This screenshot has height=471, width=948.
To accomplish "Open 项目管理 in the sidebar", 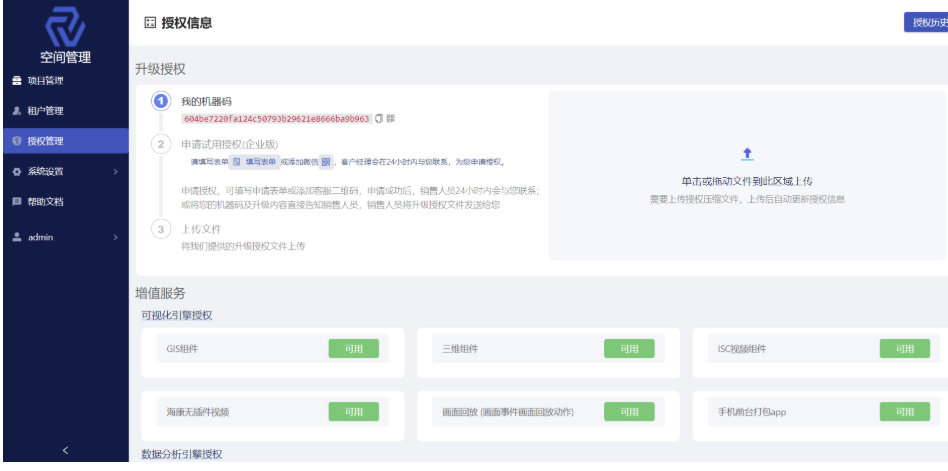I will click(x=44, y=80).
